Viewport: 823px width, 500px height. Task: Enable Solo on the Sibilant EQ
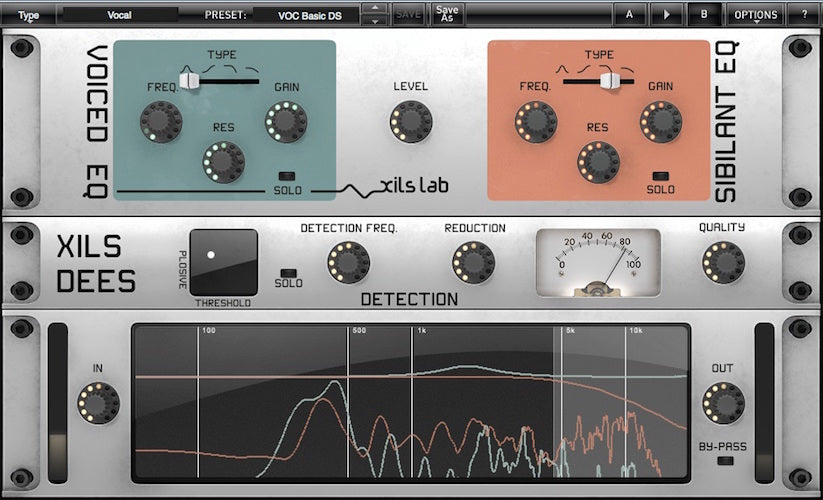[x=660, y=175]
